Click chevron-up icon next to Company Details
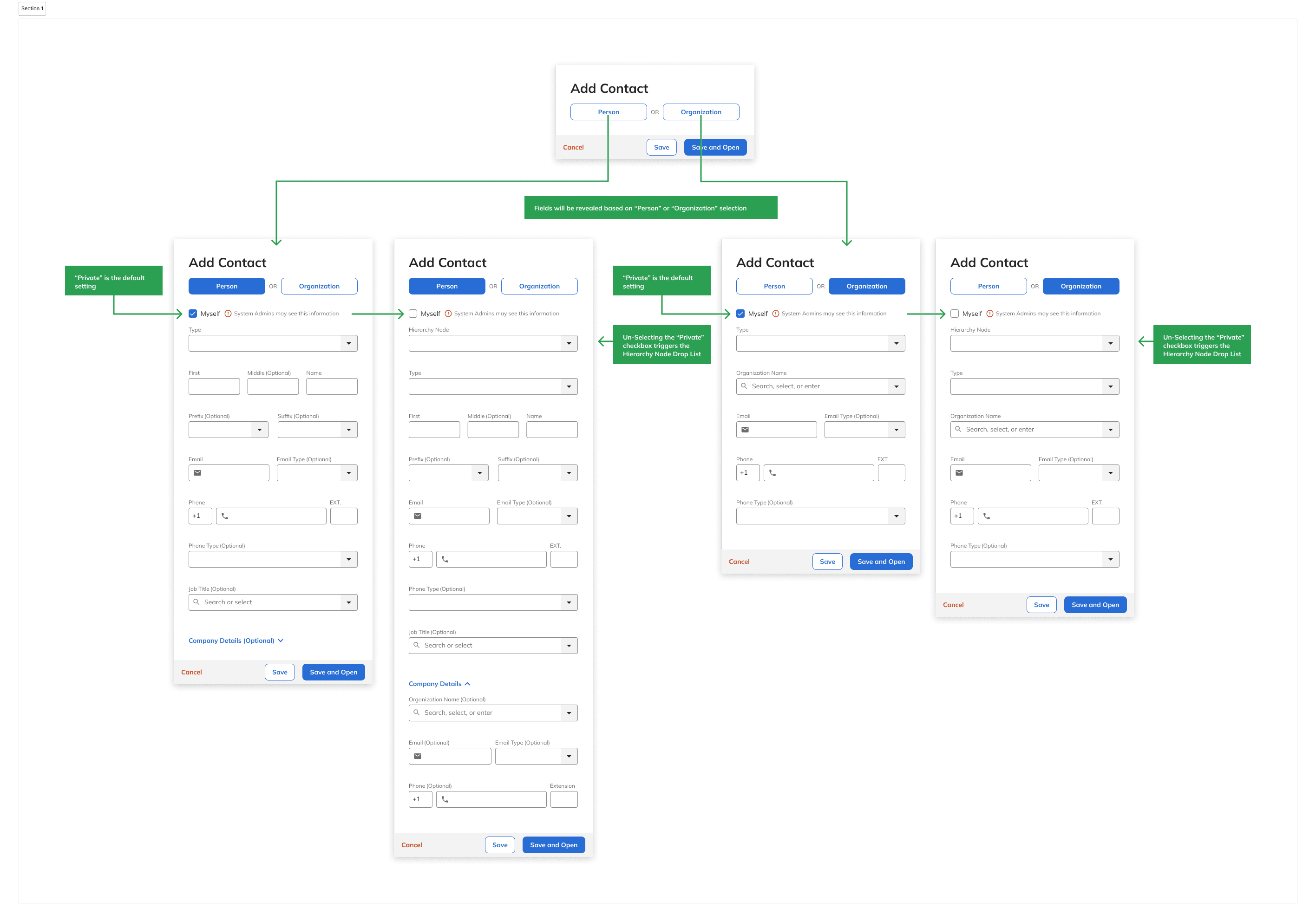The width and height of the screenshot is (1316, 922). coord(468,684)
